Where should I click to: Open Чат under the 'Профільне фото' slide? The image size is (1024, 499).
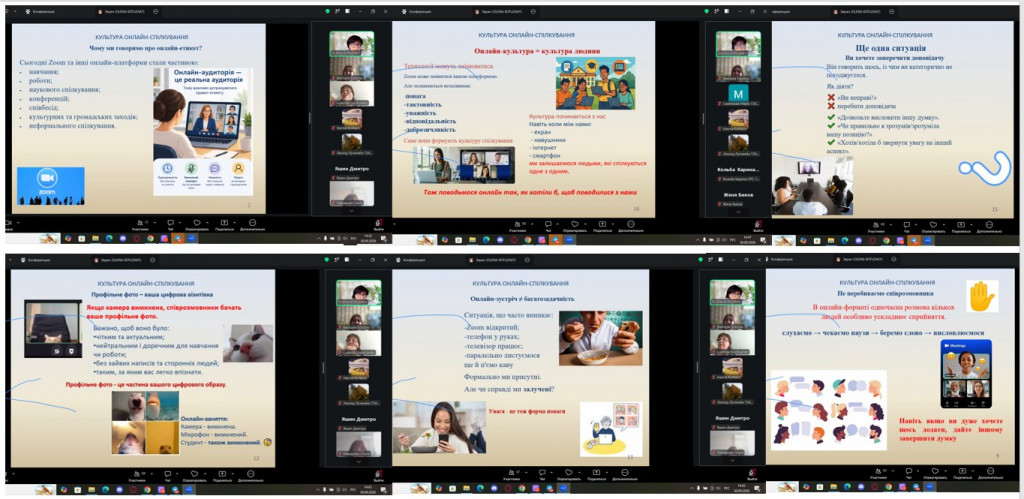pyautogui.click(x=168, y=475)
